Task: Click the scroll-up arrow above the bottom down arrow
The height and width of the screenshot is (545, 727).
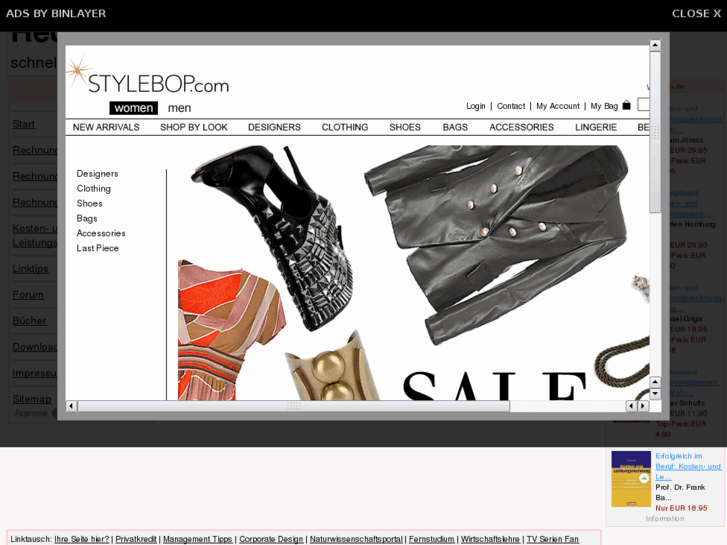Action: (x=655, y=383)
